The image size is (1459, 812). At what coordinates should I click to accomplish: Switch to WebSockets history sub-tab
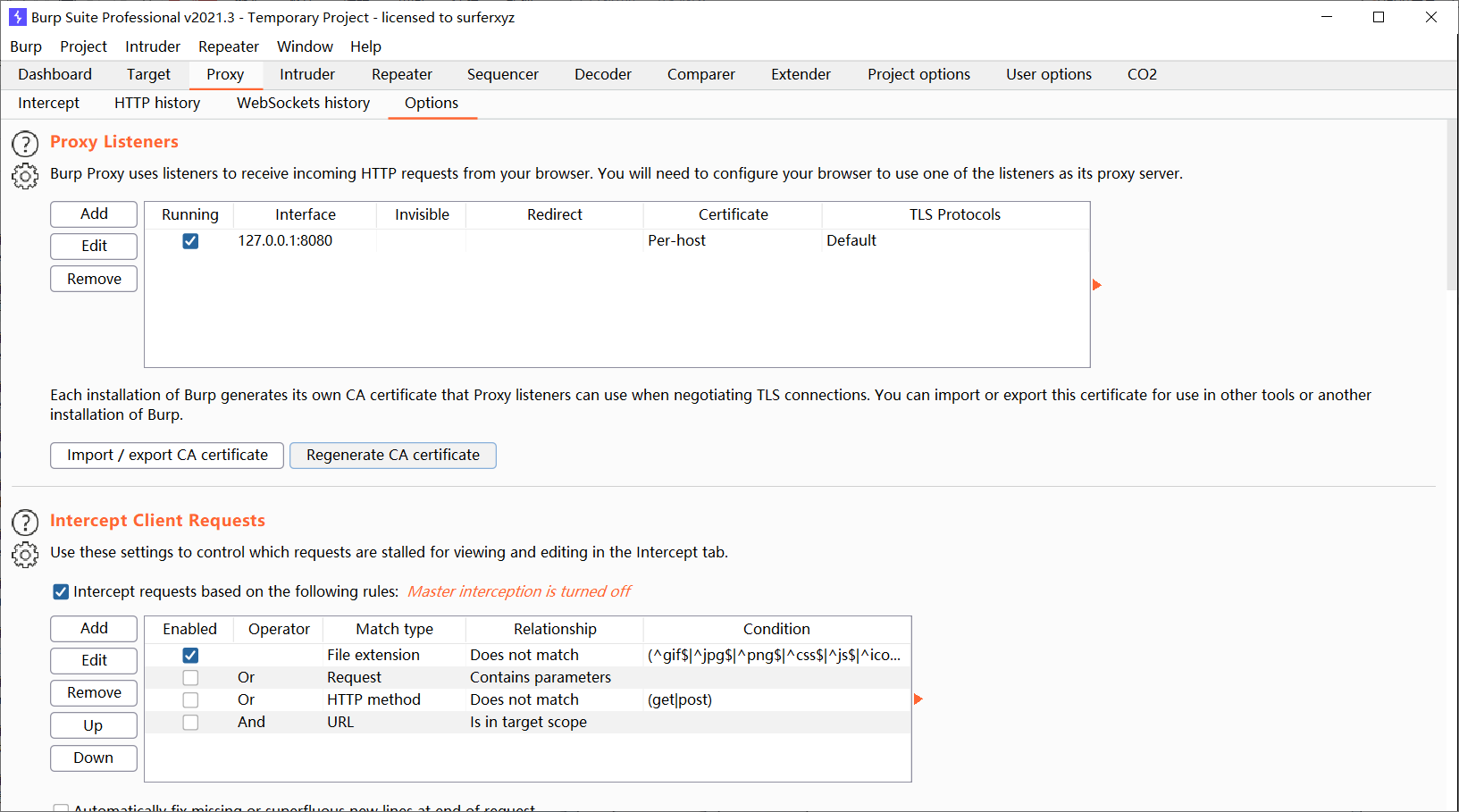(303, 103)
